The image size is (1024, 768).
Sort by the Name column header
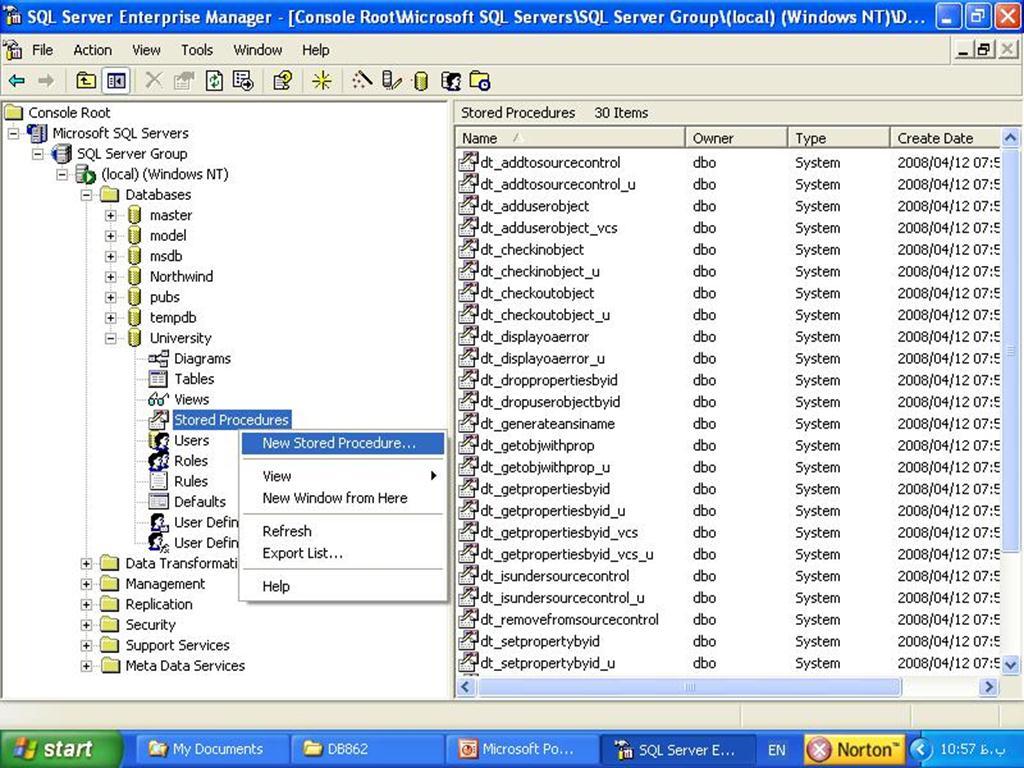571,138
